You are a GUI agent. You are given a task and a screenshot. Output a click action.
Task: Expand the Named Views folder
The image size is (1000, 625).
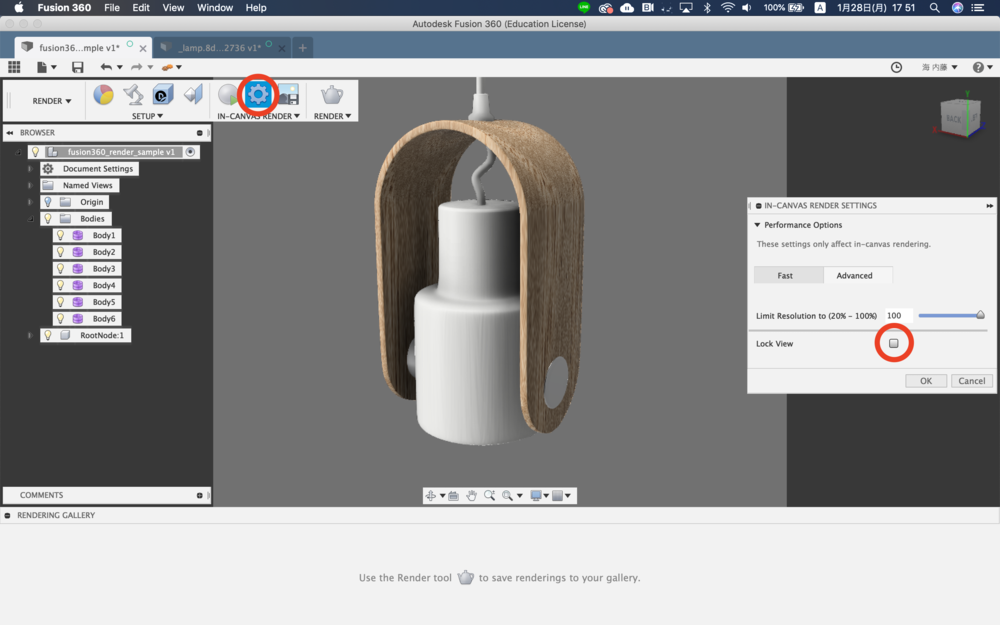30,186
